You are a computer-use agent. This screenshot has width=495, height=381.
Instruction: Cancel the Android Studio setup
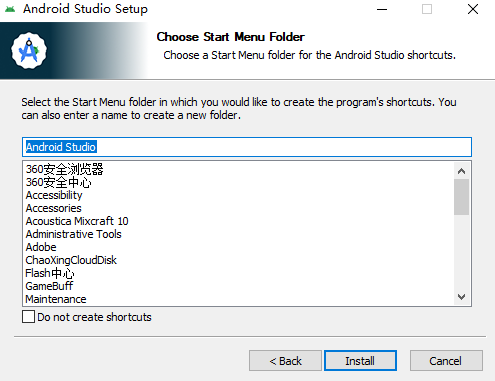coord(446,360)
